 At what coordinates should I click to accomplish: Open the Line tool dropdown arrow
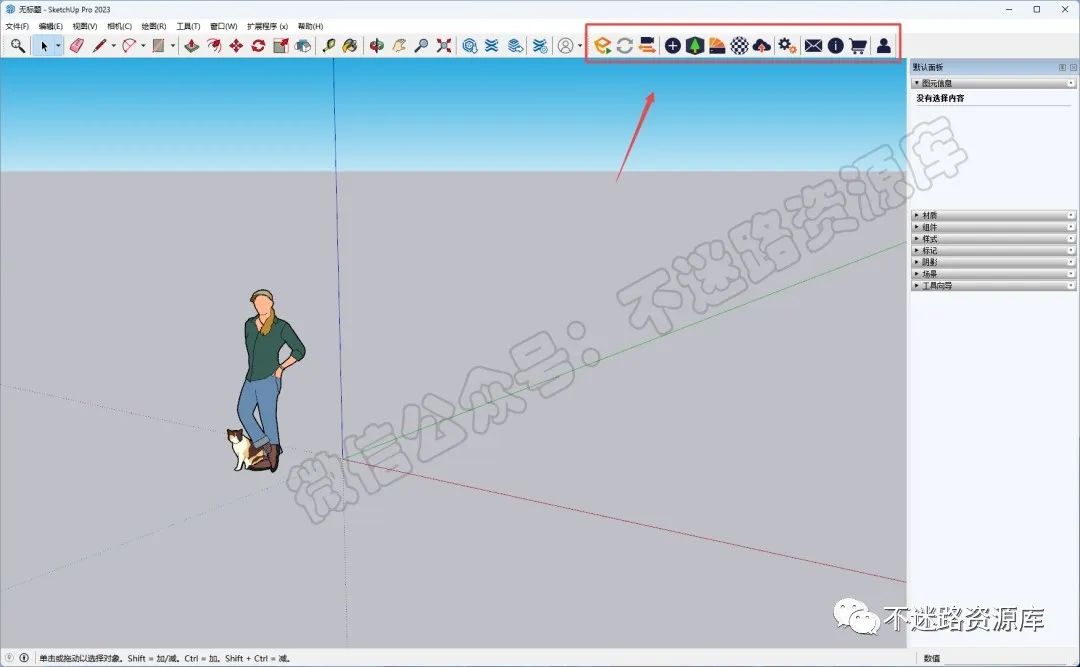tap(113, 45)
